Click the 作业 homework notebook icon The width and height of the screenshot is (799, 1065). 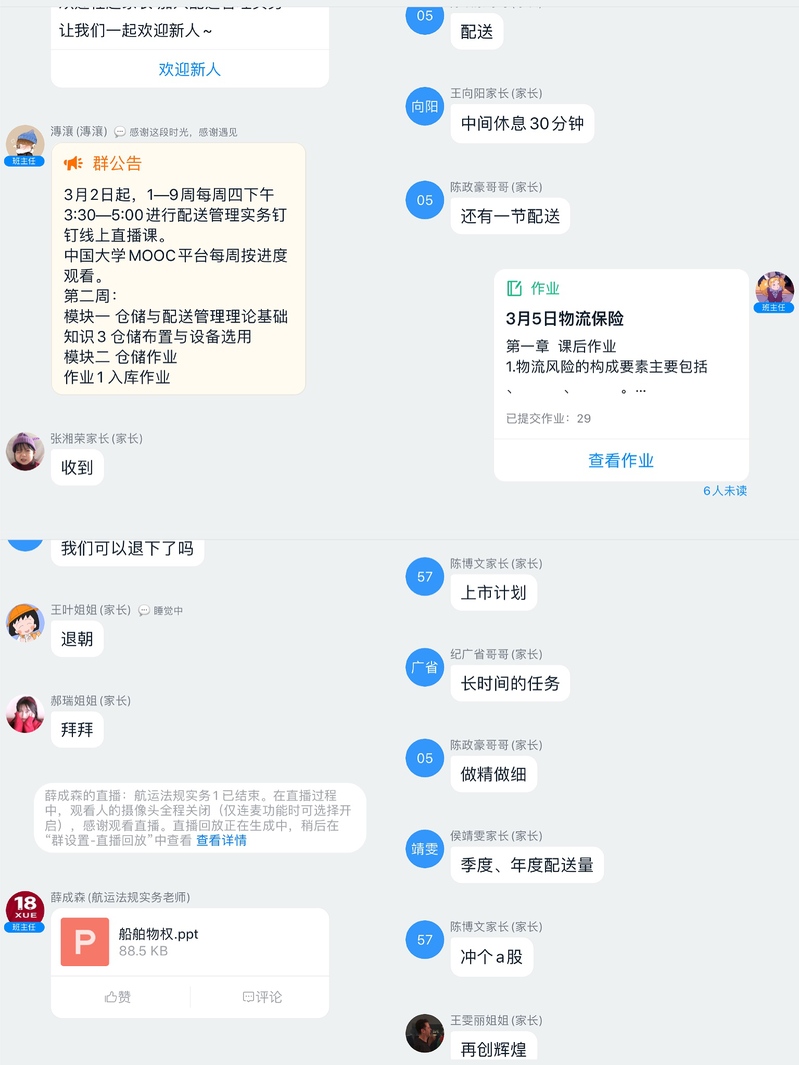pos(514,288)
